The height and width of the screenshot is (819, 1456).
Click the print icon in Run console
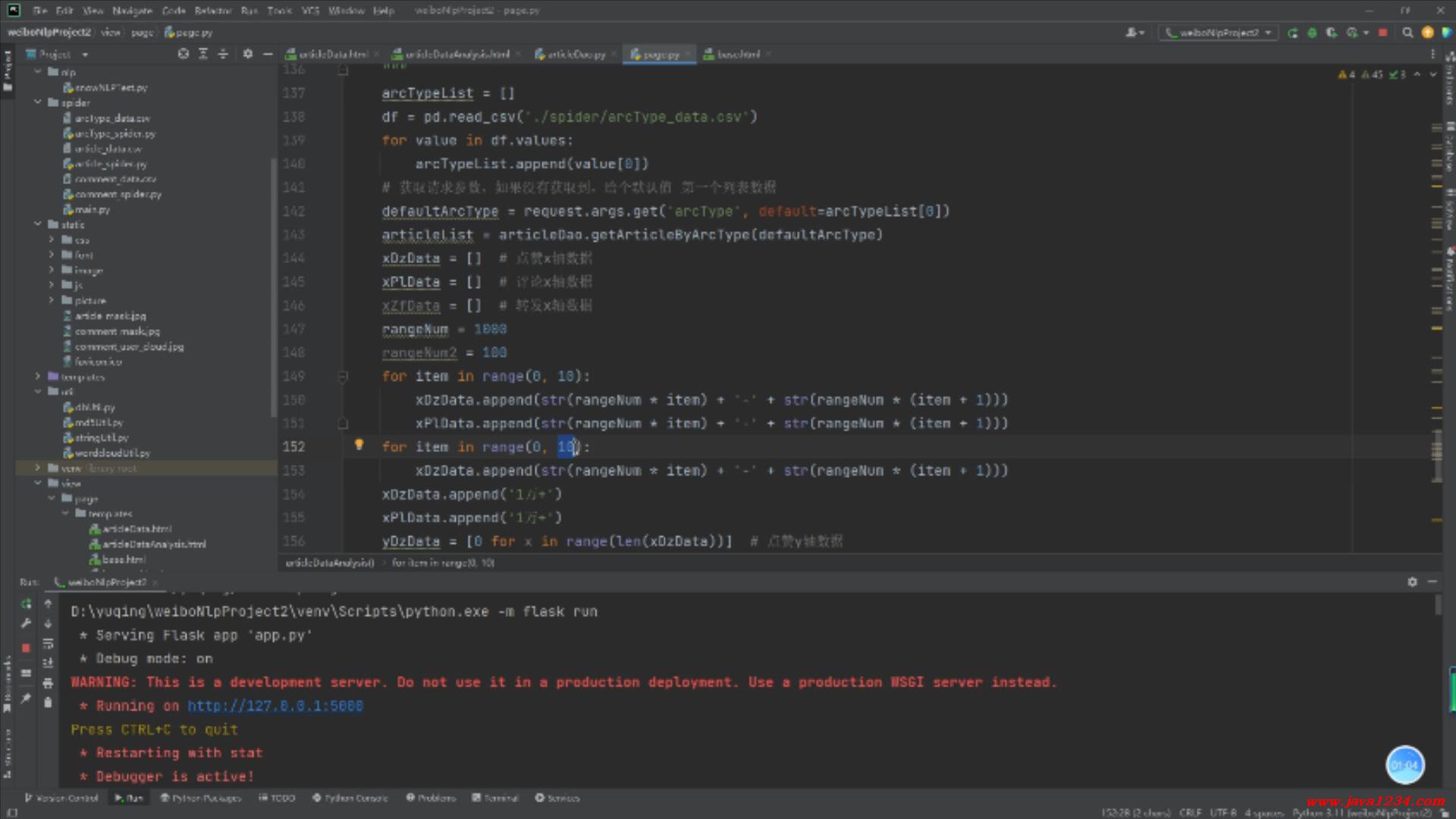[48, 683]
